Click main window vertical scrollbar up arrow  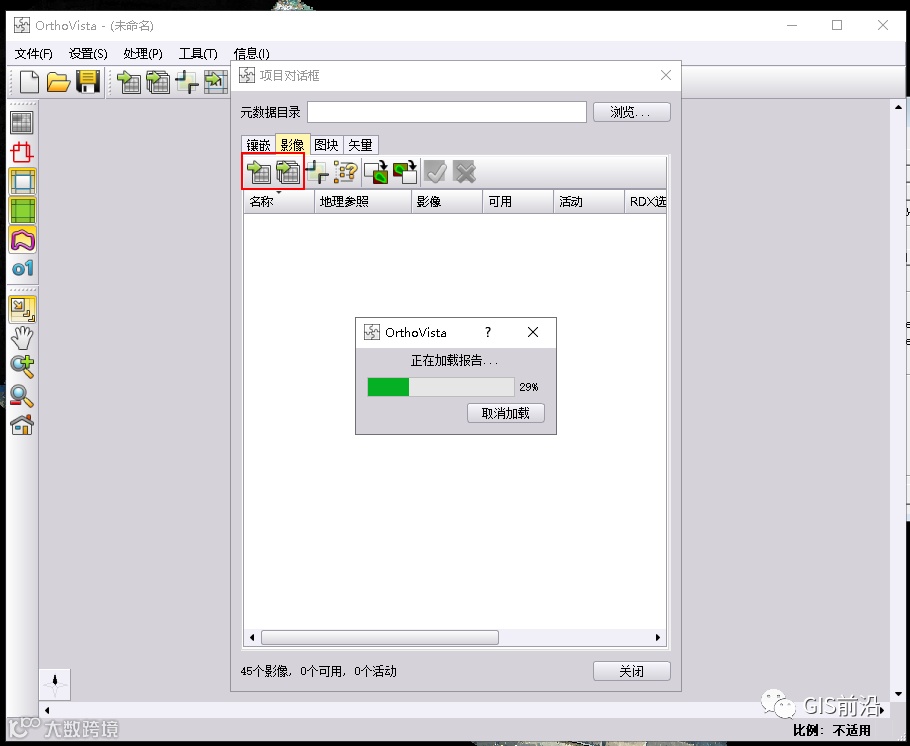(x=898, y=107)
